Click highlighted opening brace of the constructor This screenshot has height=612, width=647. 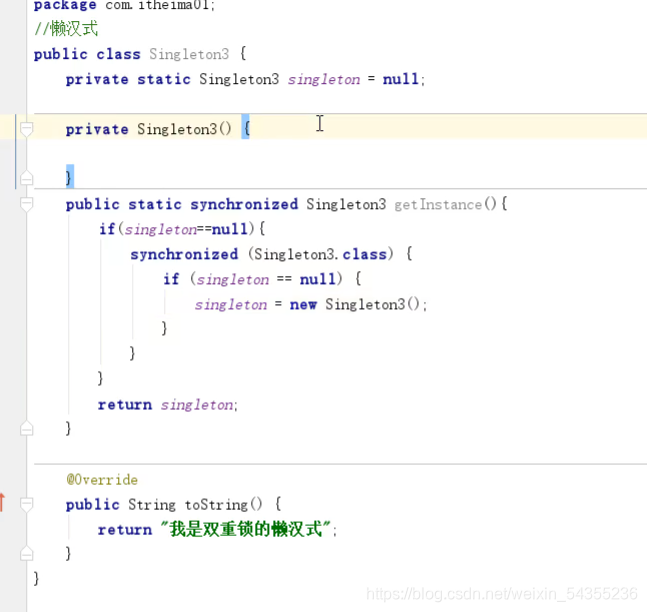(x=246, y=127)
